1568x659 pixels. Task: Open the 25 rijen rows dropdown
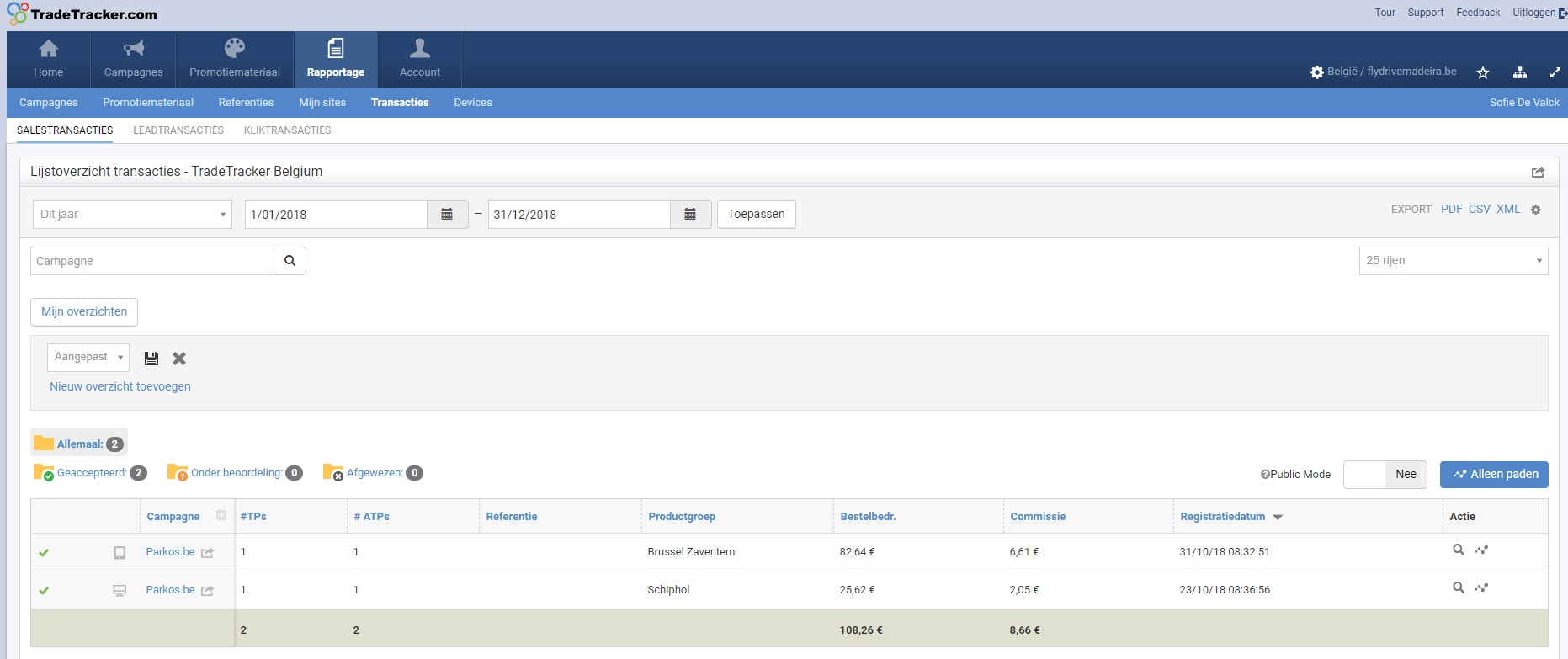(x=1454, y=261)
